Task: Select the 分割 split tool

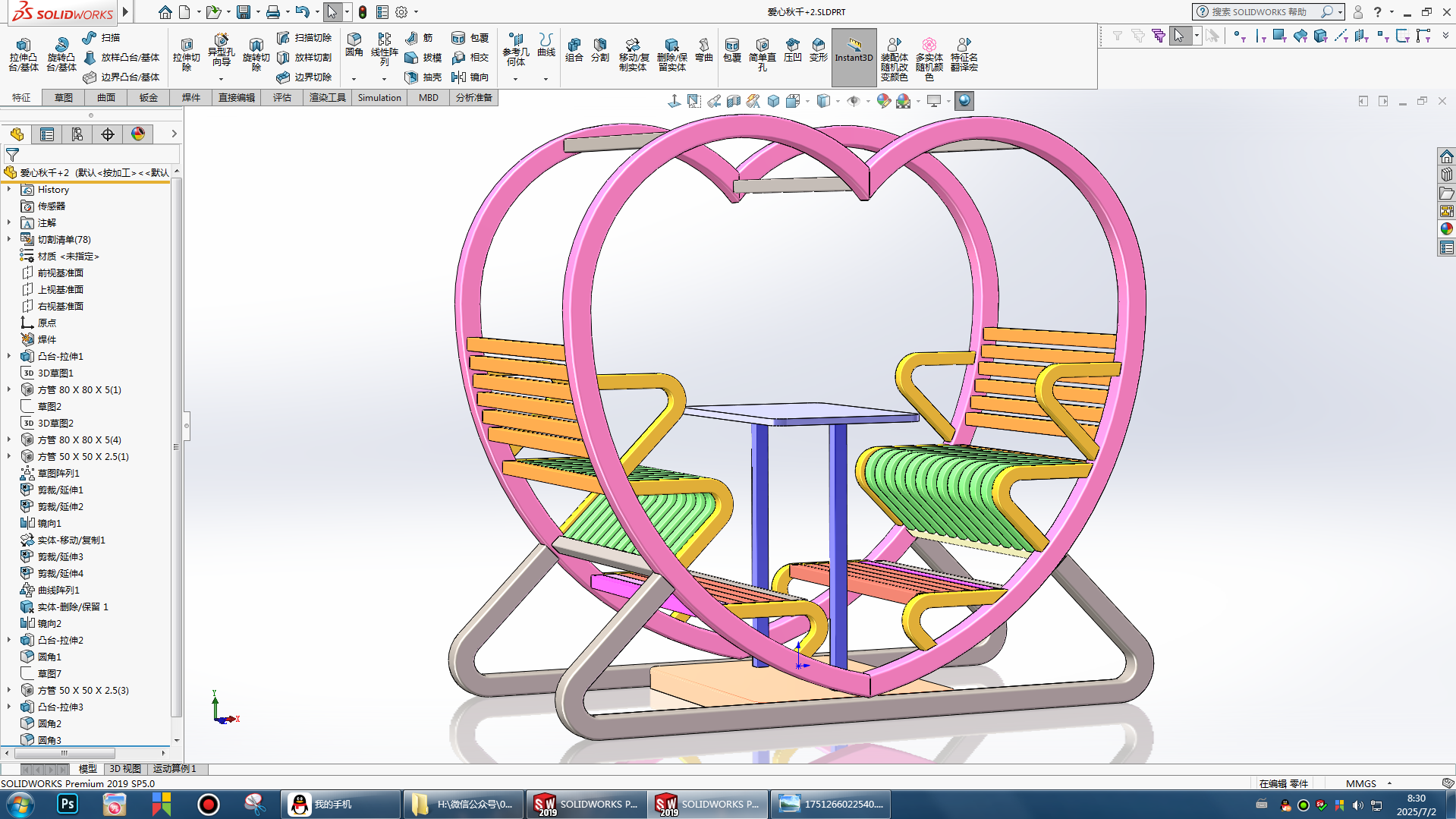Action: [x=600, y=50]
